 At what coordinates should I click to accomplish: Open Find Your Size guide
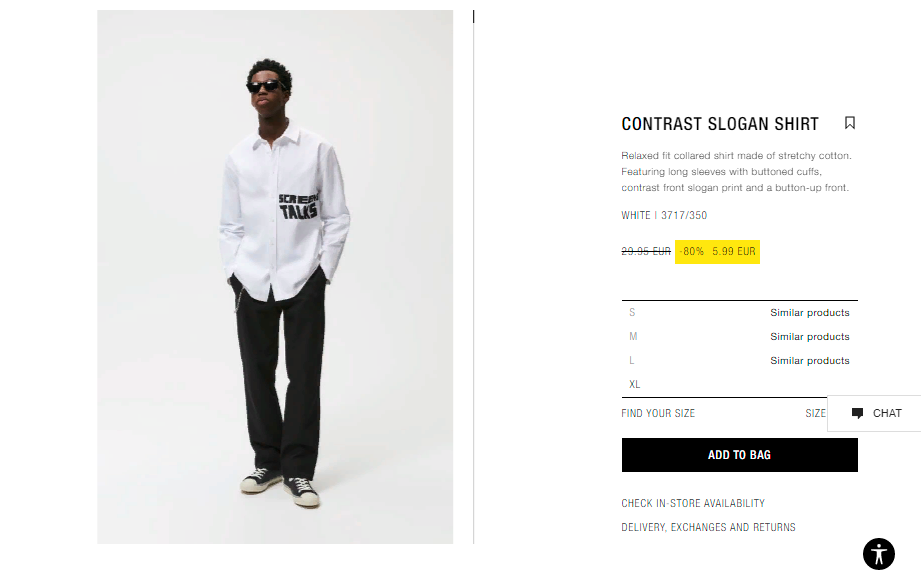coord(658,413)
